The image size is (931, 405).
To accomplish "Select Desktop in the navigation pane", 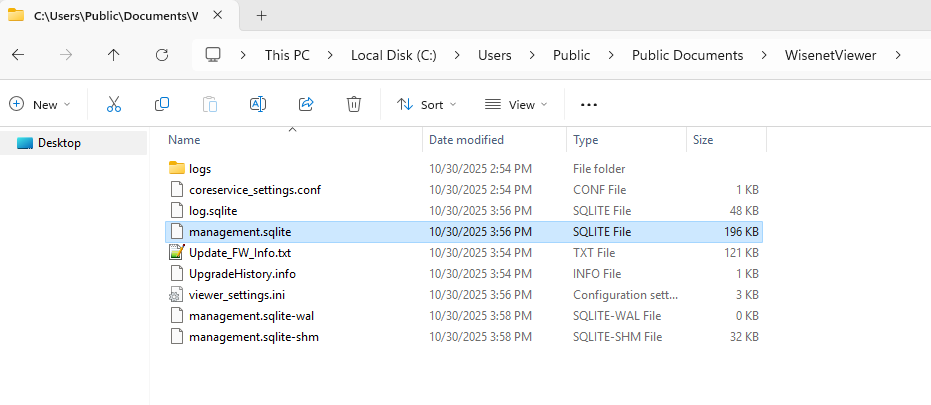I will [59, 143].
